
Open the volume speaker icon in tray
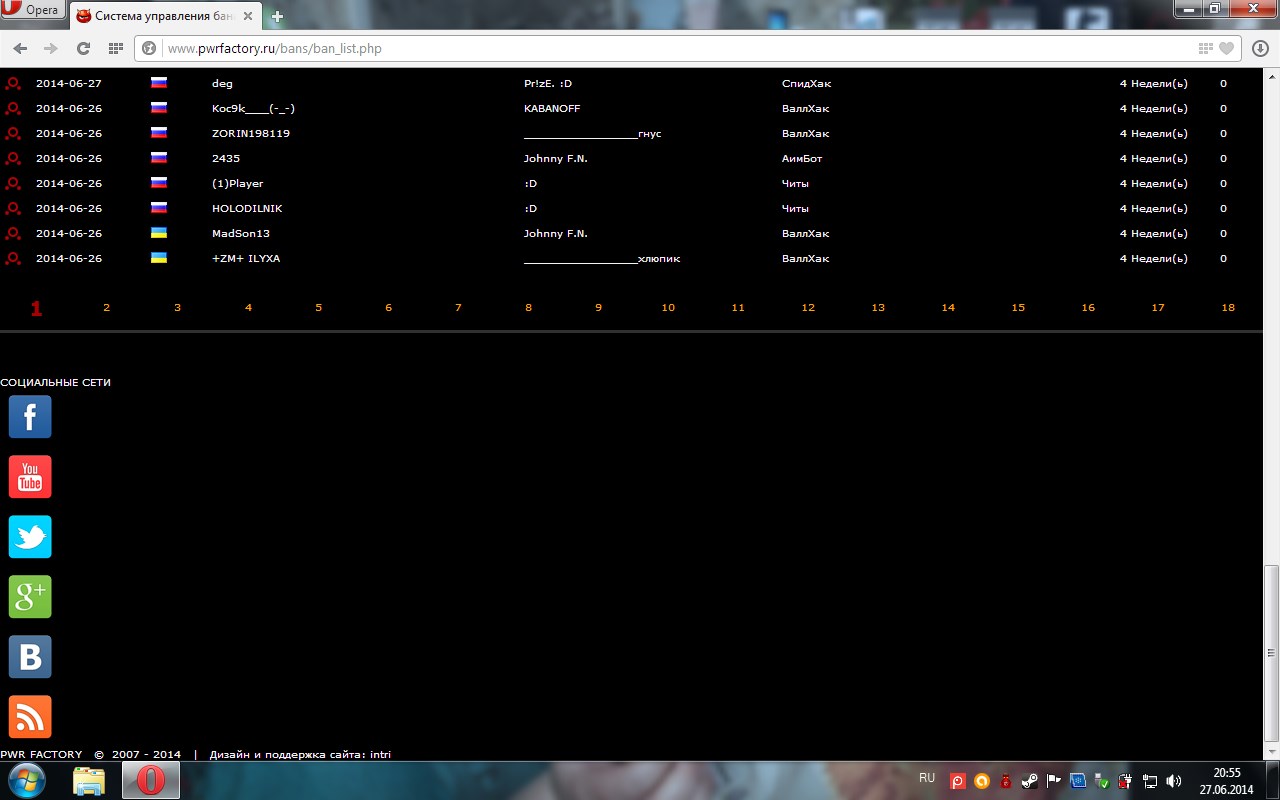(1173, 781)
